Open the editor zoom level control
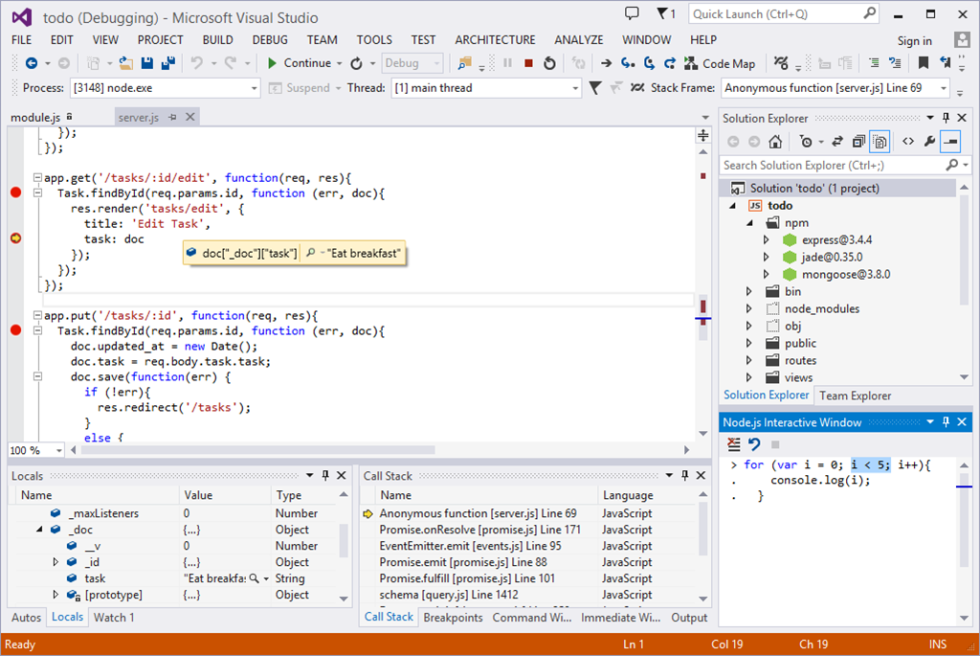This screenshot has width=980, height=656. click(35, 450)
